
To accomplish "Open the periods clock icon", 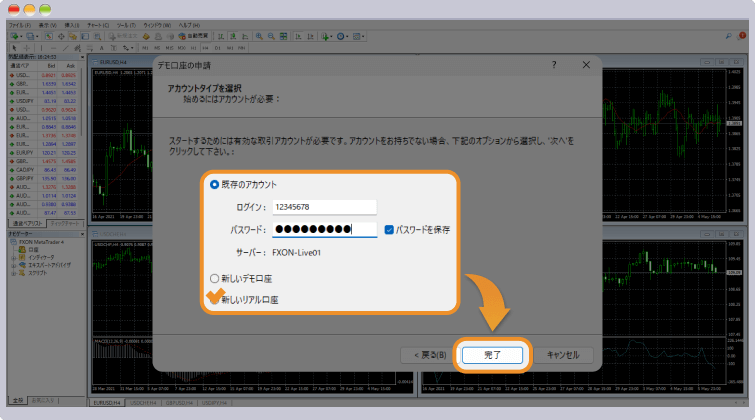I will pos(342,36).
